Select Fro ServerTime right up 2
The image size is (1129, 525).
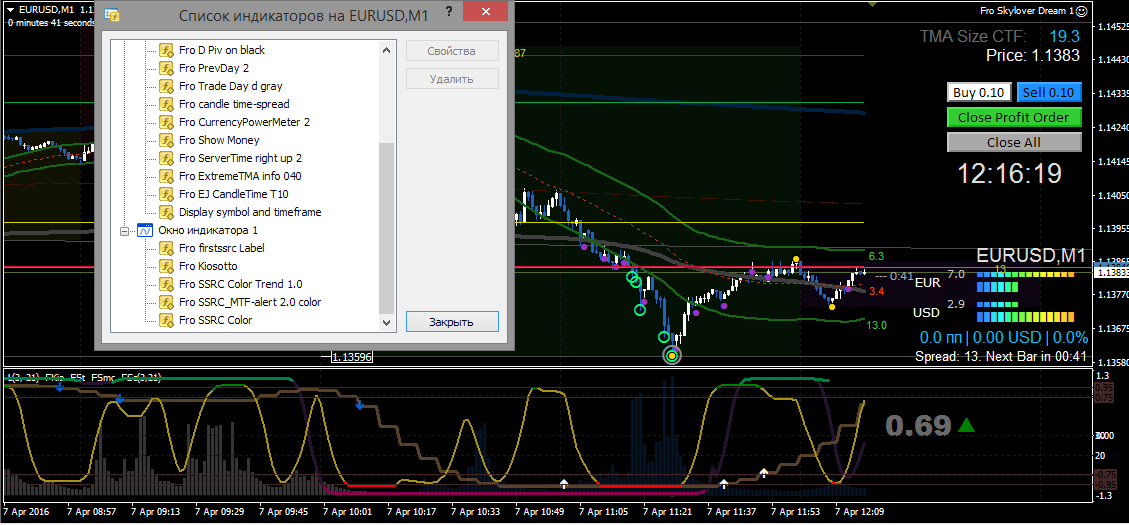click(240, 158)
